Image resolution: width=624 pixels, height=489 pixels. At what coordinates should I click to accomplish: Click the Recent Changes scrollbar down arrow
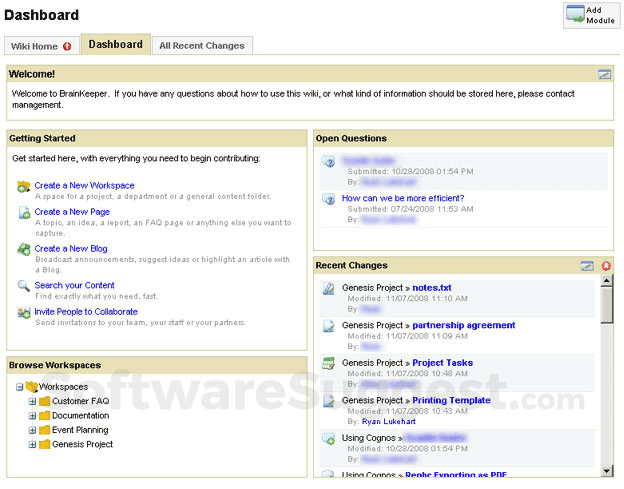tap(606, 470)
